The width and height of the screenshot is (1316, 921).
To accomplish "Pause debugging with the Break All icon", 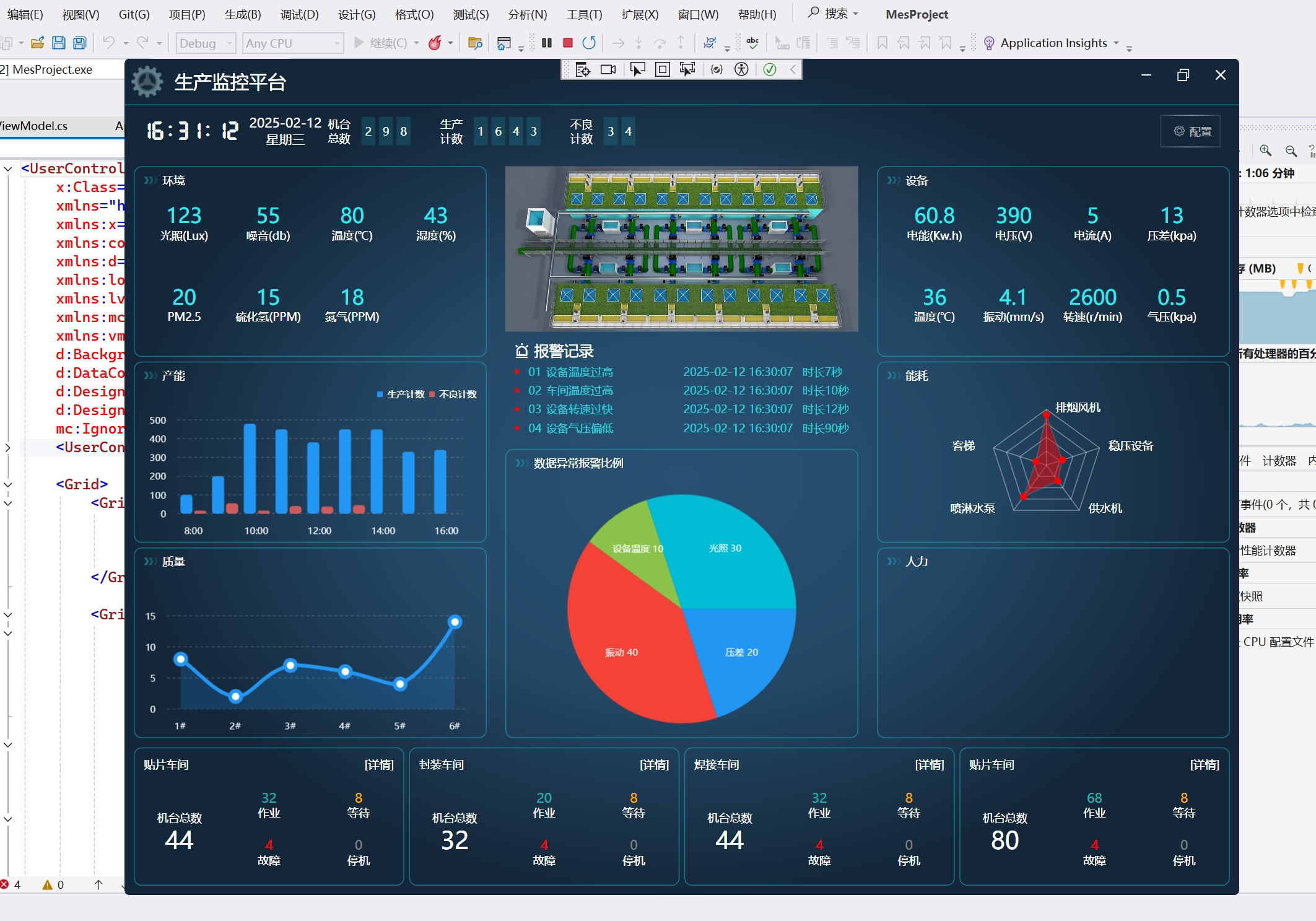I will click(x=546, y=43).
